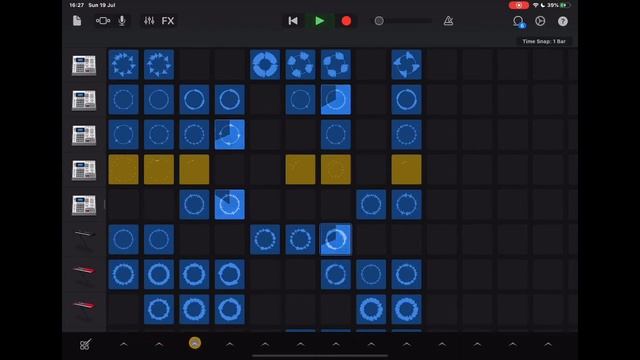Go to beginning of song

pyautogui.click(x=293, y=21)
